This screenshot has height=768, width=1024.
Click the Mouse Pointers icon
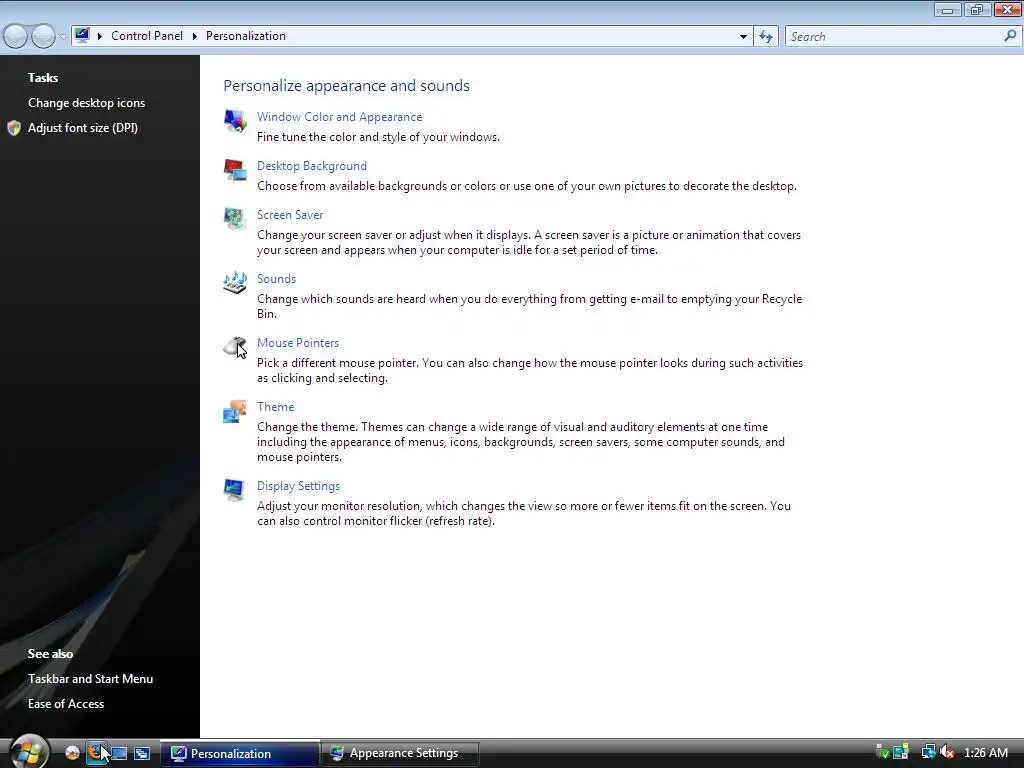[235, 347]
